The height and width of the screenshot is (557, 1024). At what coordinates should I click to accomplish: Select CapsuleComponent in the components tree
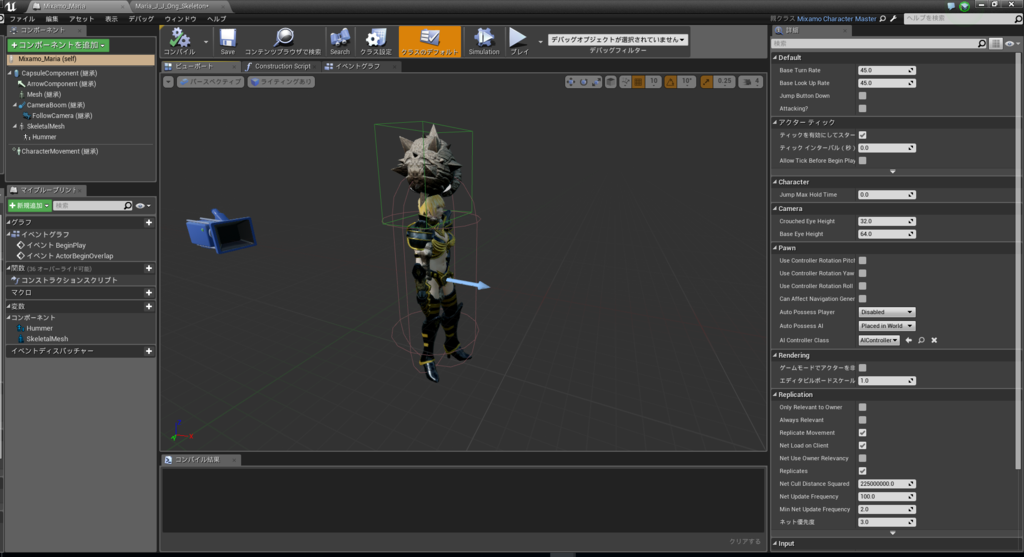coord(59,73)
